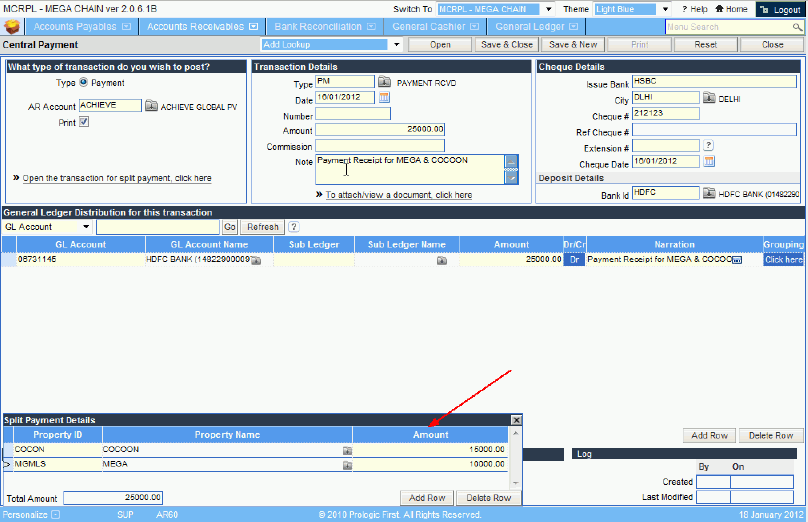Click the split payment transaction link
This screenshot has height=522, width=808.
click(x=116, y=178)
